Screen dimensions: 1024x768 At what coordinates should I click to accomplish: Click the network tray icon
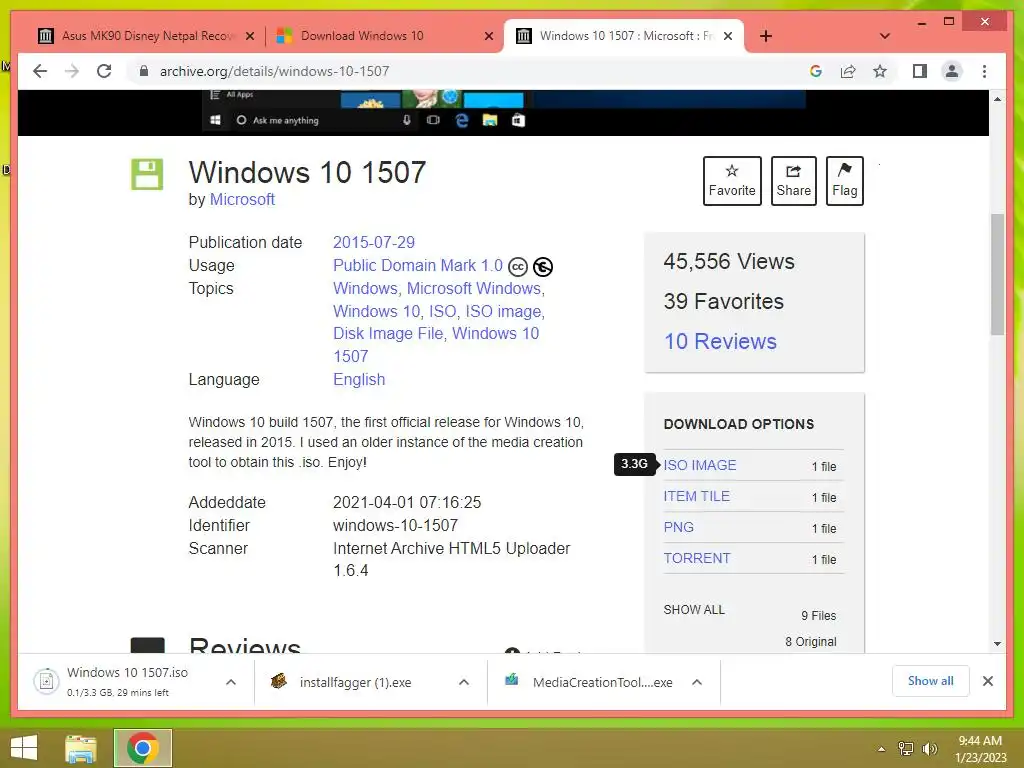(x=906, y=749)
